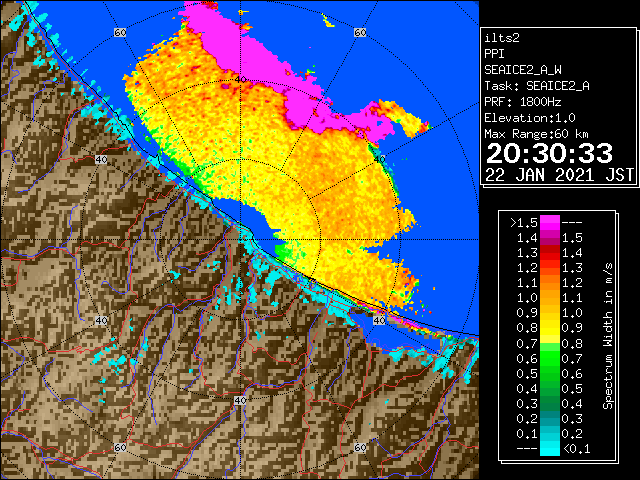This screenshot has width=640, height=480.
Task: Click the '>1.5' legend label
Action: [x=524, y=223]
